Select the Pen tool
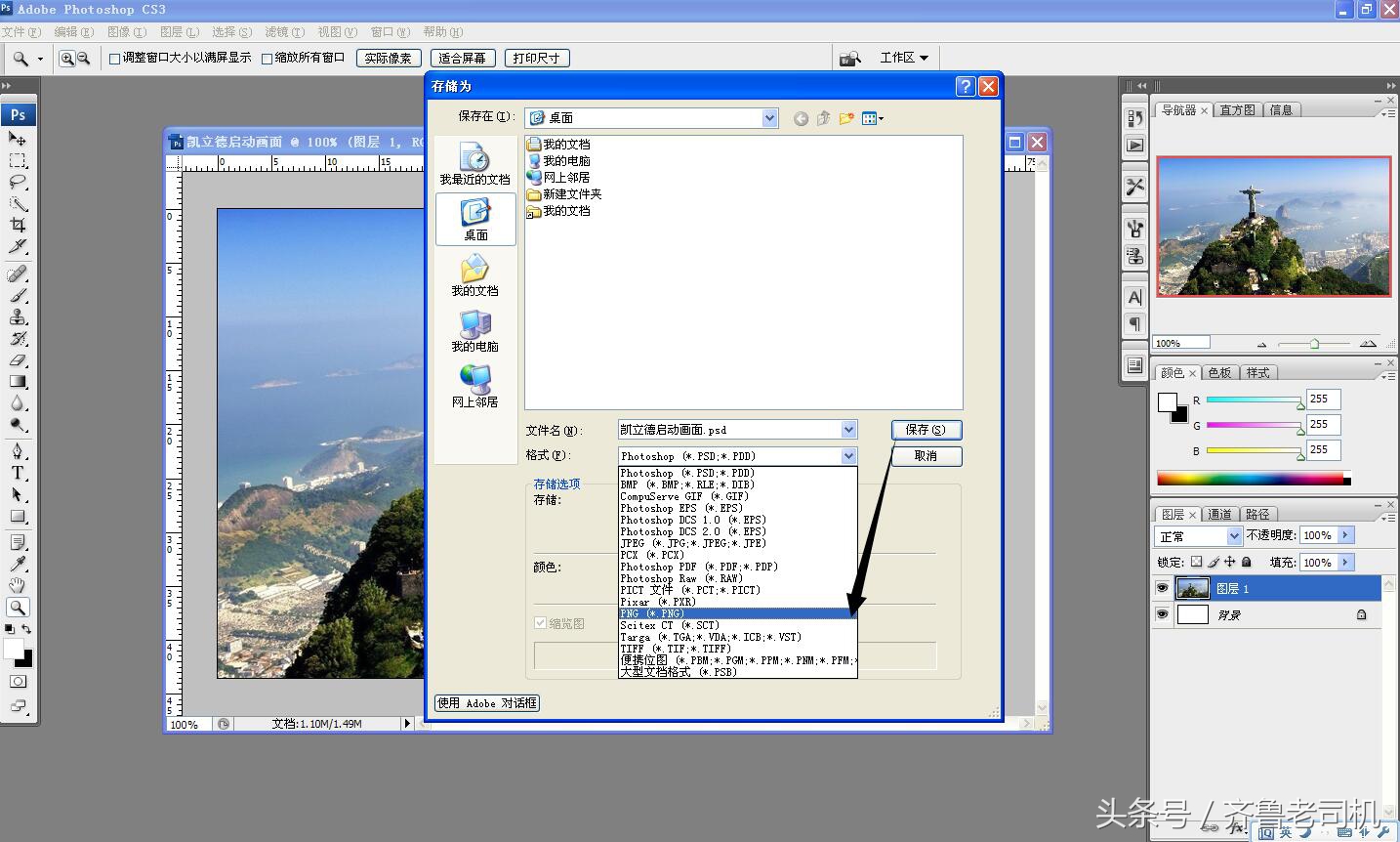The height and width of the screenshot is (842, 1400). tap(18, 451)
